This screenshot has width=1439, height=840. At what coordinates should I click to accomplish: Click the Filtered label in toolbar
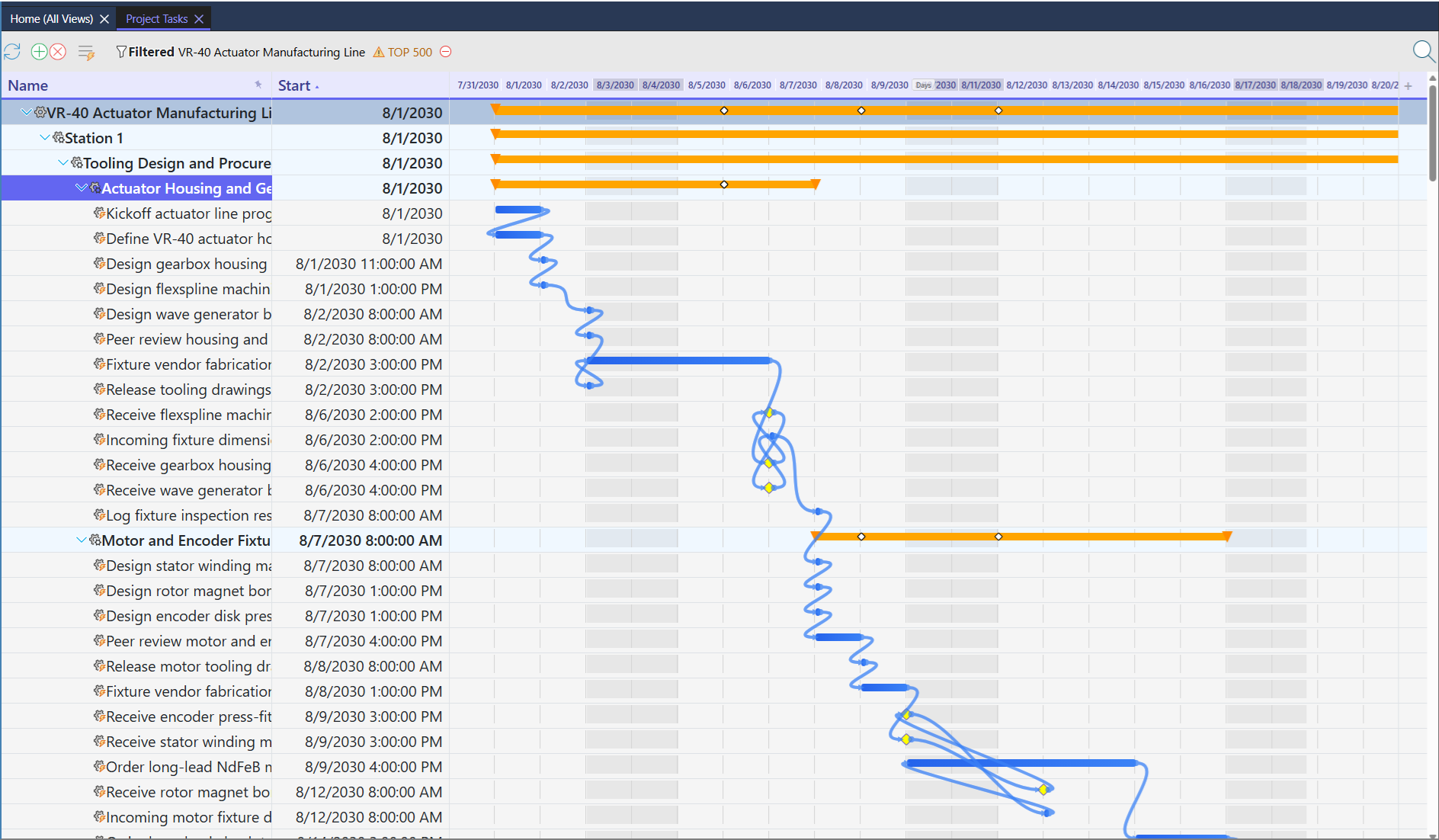(151, 52)
